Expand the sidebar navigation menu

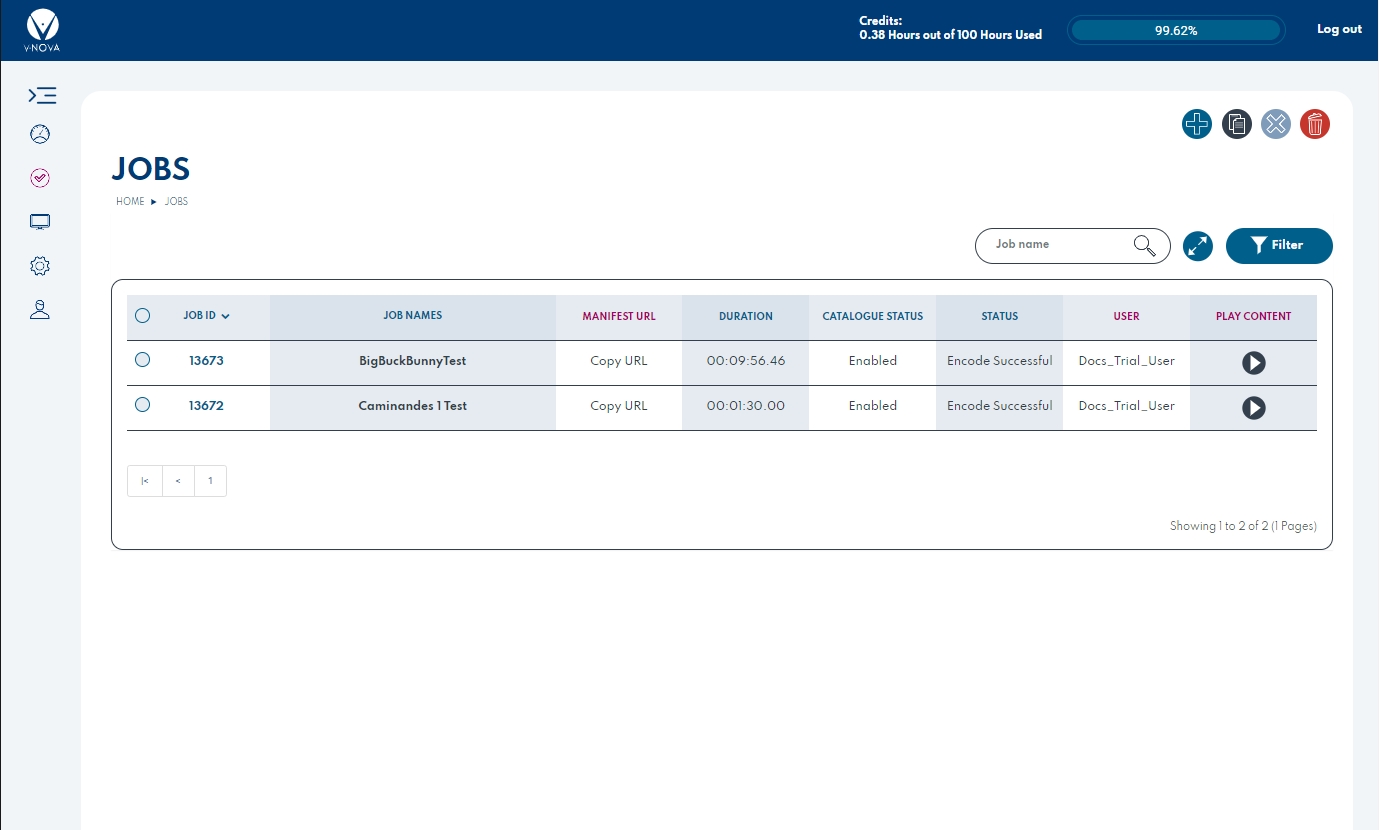pos(41,96)
